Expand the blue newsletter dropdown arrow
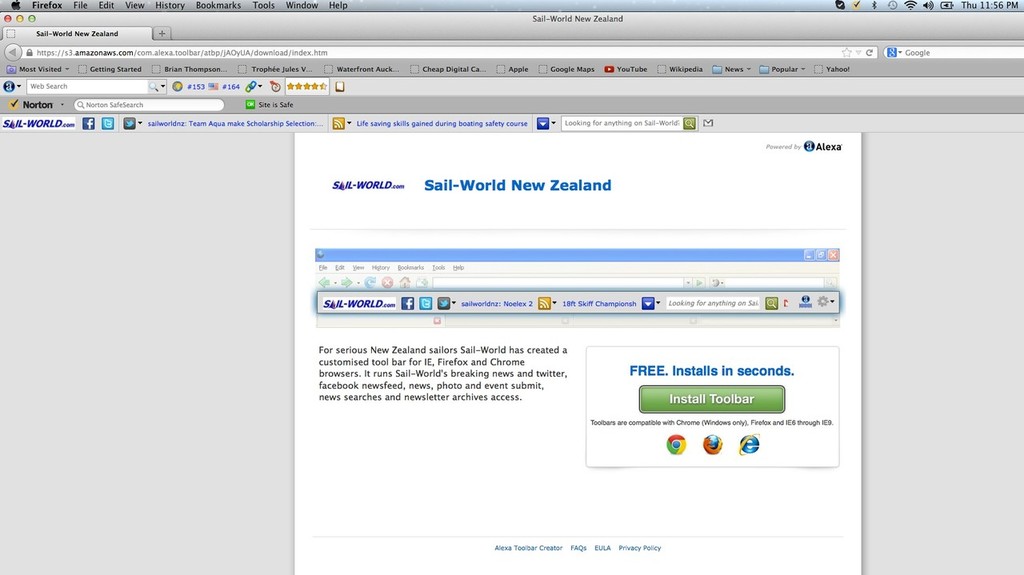This screenshot has width=1024, height=575. click(553, 123)
